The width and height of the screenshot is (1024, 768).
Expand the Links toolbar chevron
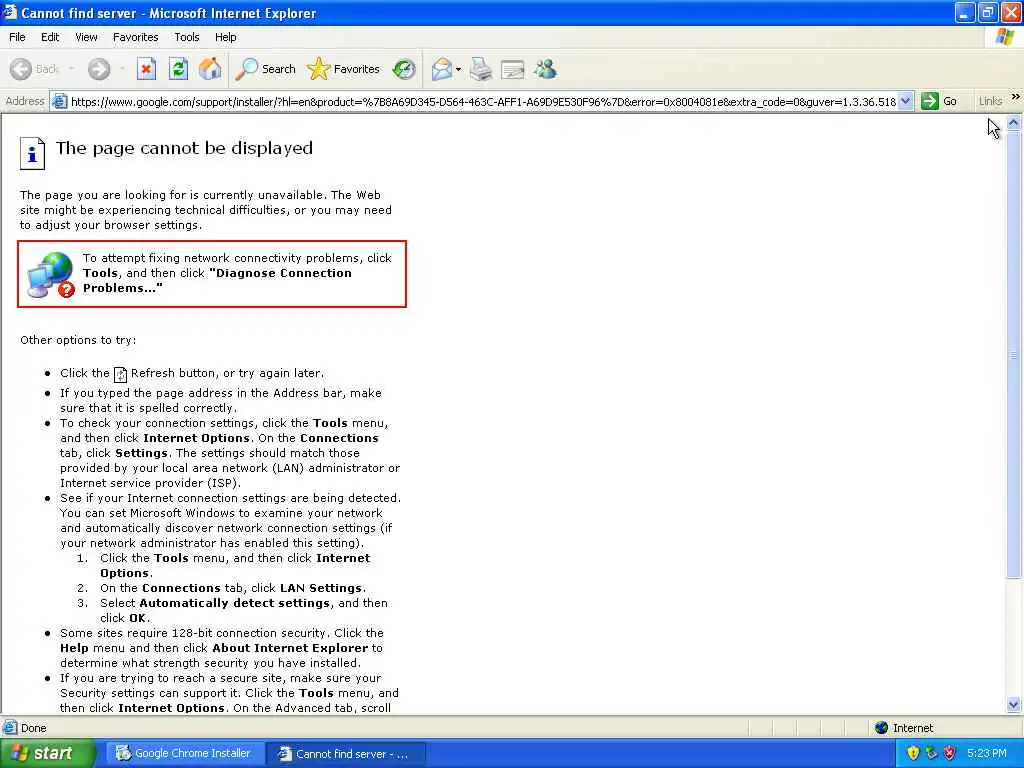point(1016,97)
